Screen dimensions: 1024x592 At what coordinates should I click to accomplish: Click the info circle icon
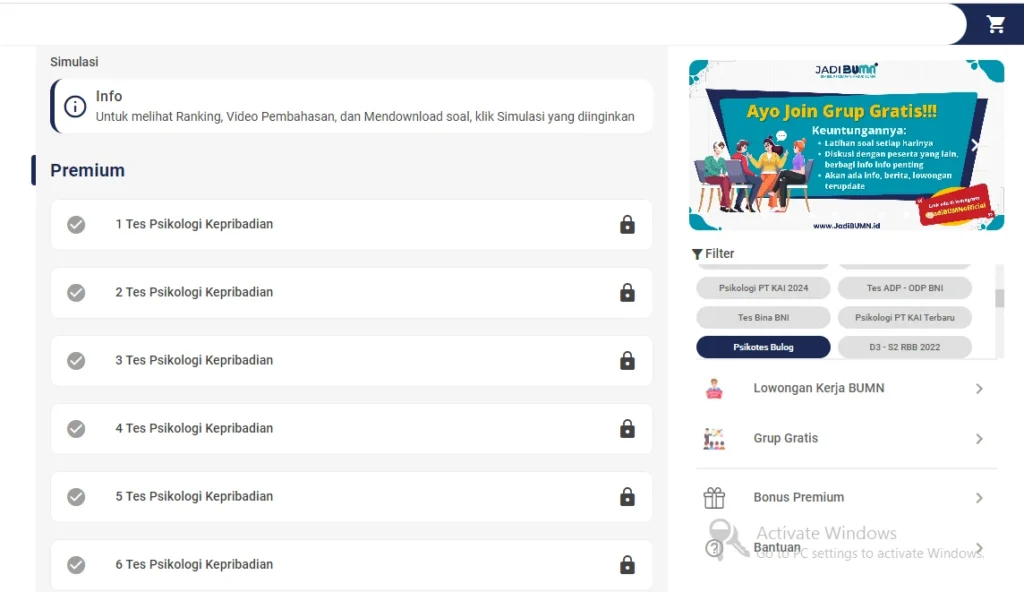tap(75, 107)
